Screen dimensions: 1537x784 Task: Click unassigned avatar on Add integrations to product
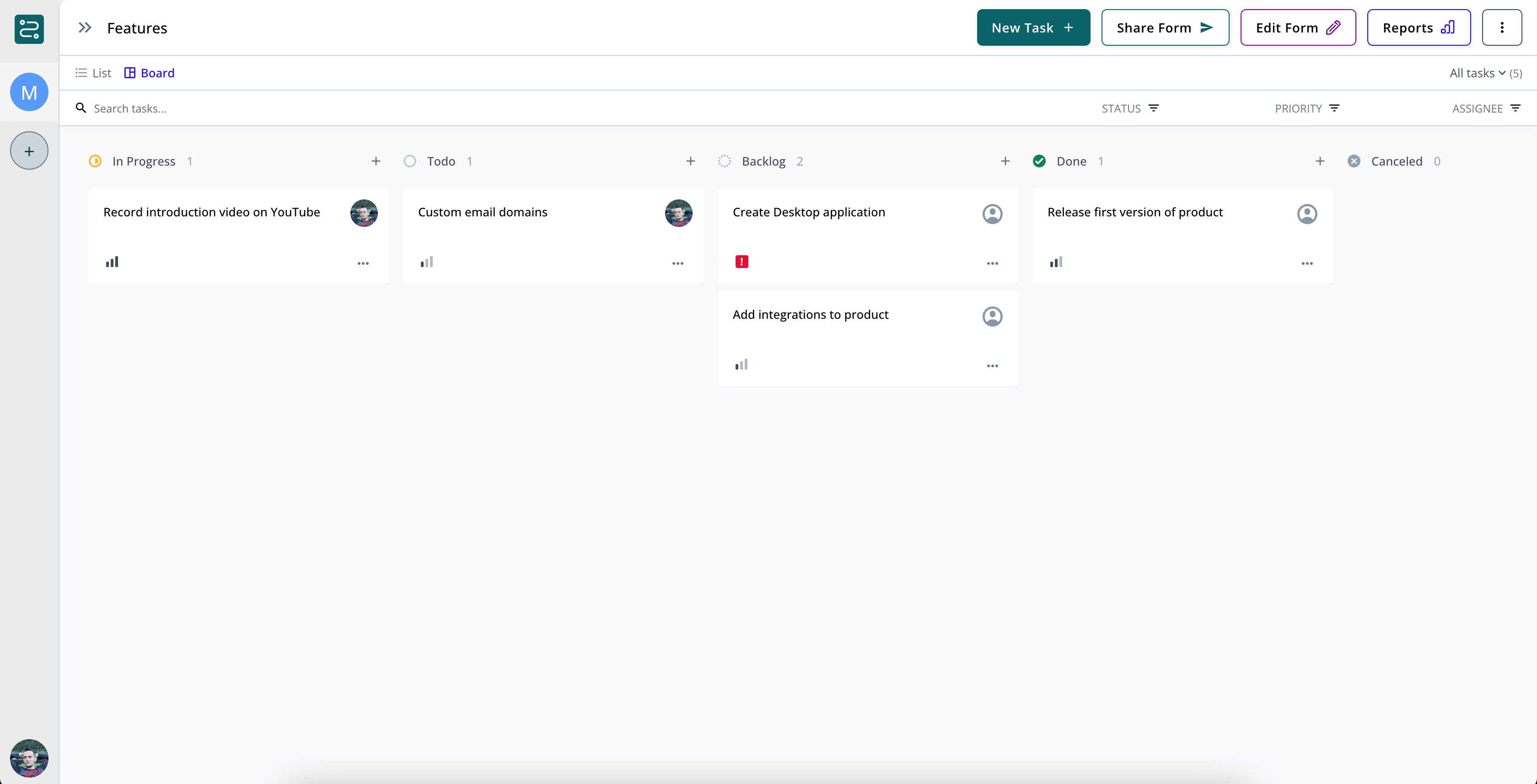992,316
